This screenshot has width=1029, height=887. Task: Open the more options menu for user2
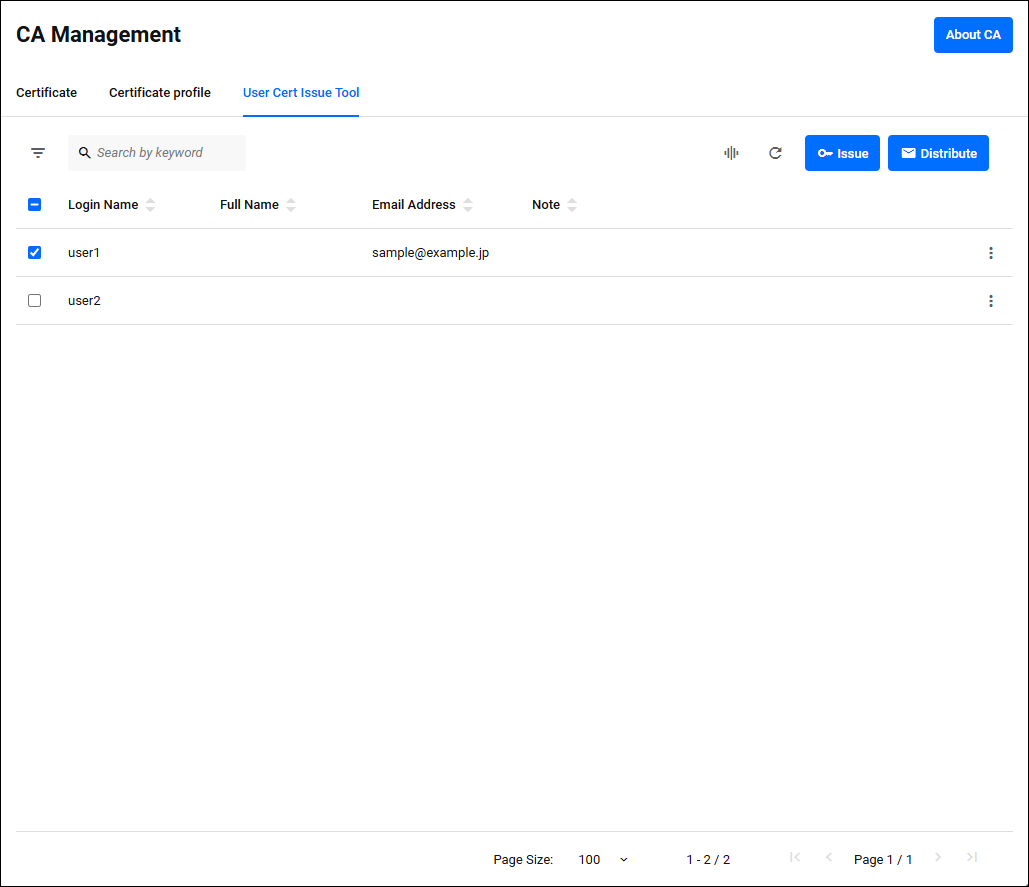990,300
